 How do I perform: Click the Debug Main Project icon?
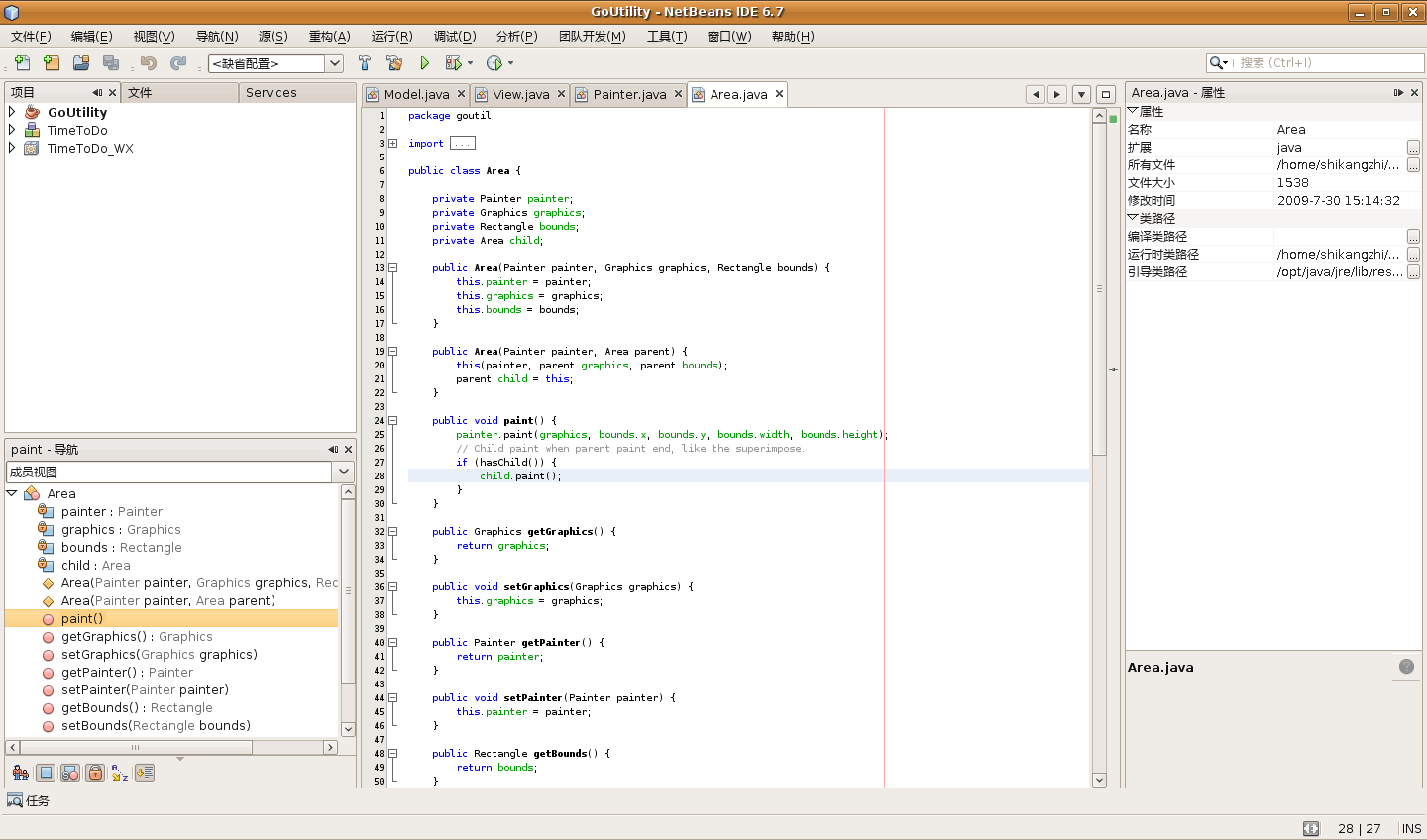click(453, 63)
